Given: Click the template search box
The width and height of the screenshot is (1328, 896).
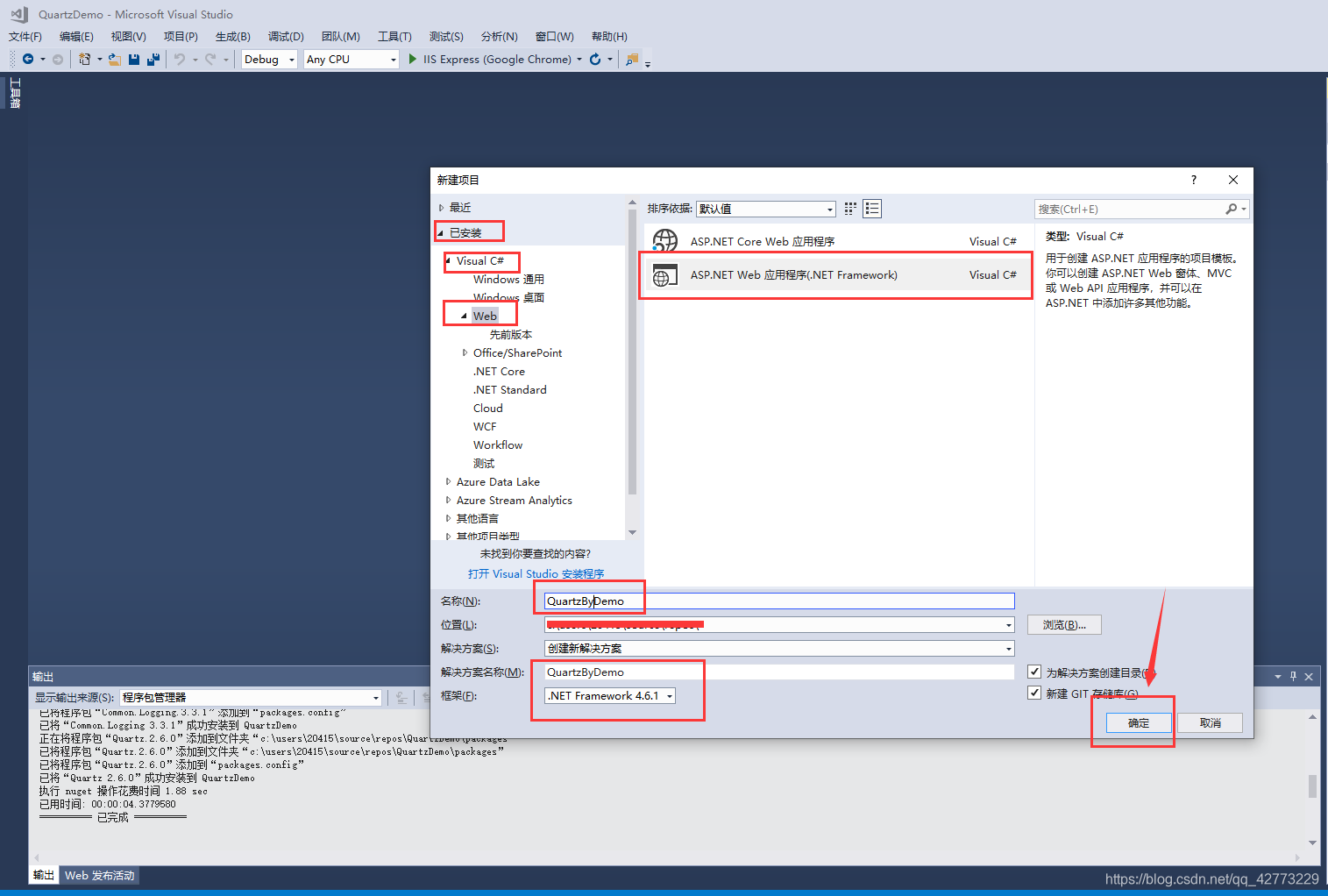Looking at the screenshot, I should pos(1131,209).
